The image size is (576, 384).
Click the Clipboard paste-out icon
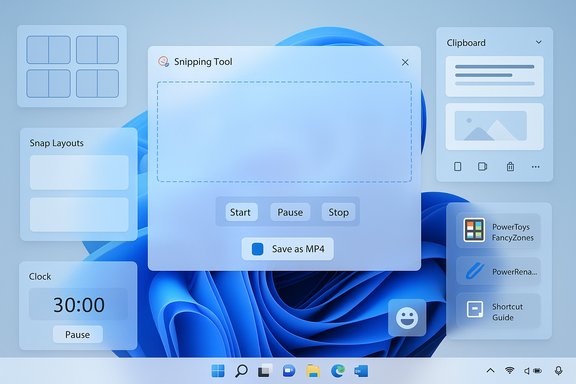point(482,166)
